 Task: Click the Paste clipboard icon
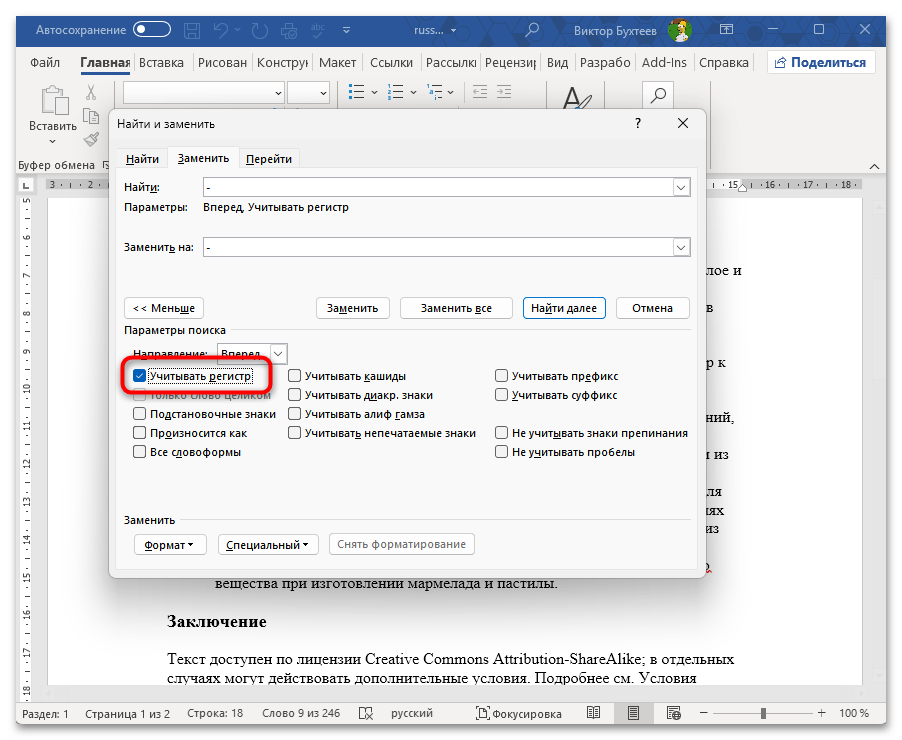point(52,101)
